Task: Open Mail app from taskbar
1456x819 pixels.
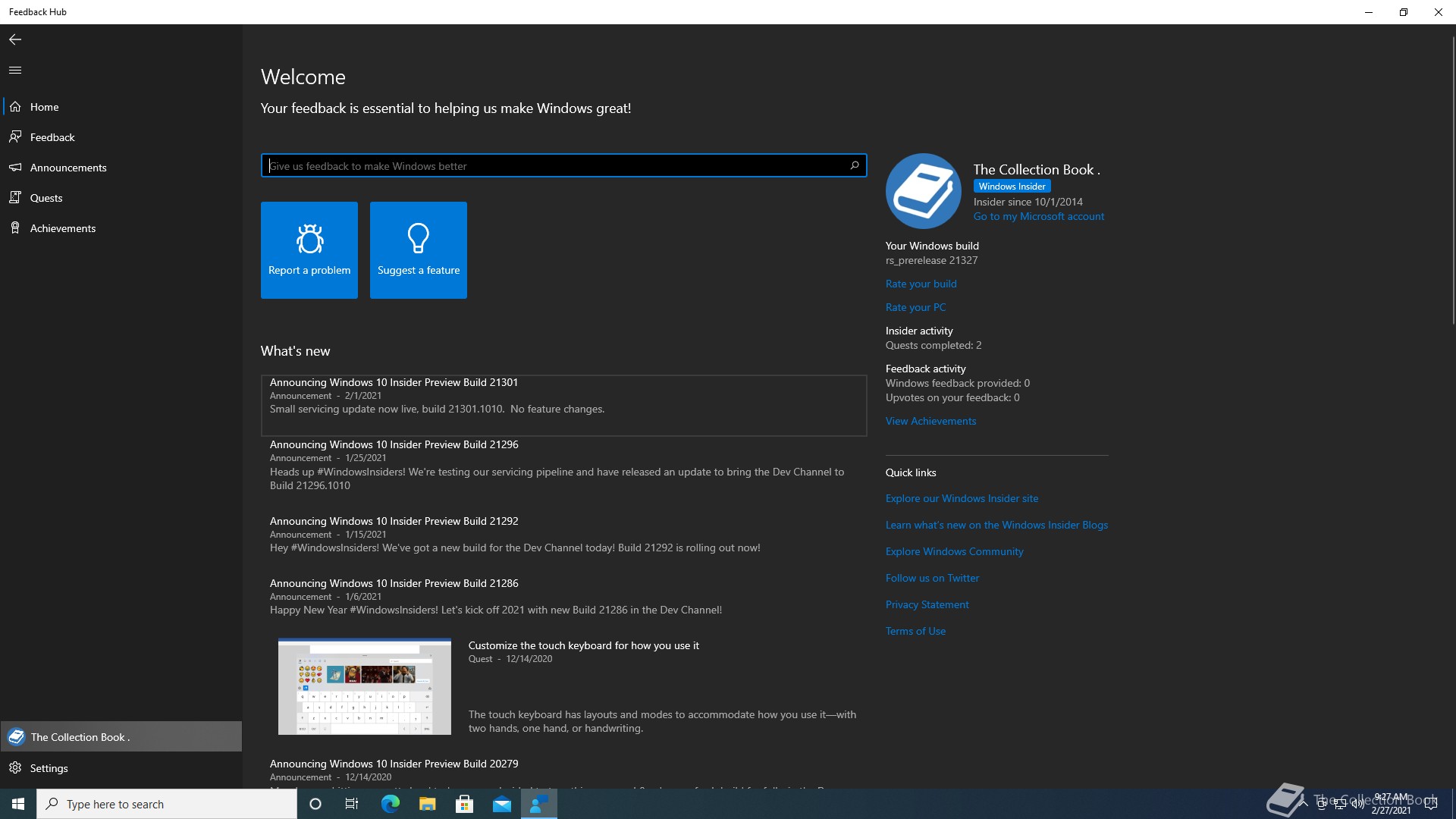Action: click(x=502, y=804)
